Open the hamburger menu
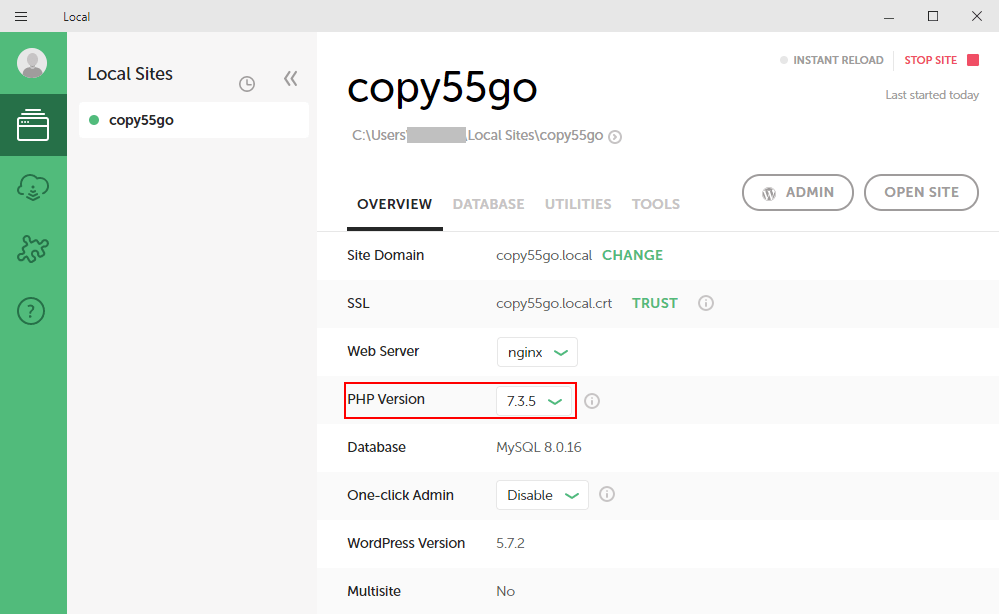 [21, 16]
